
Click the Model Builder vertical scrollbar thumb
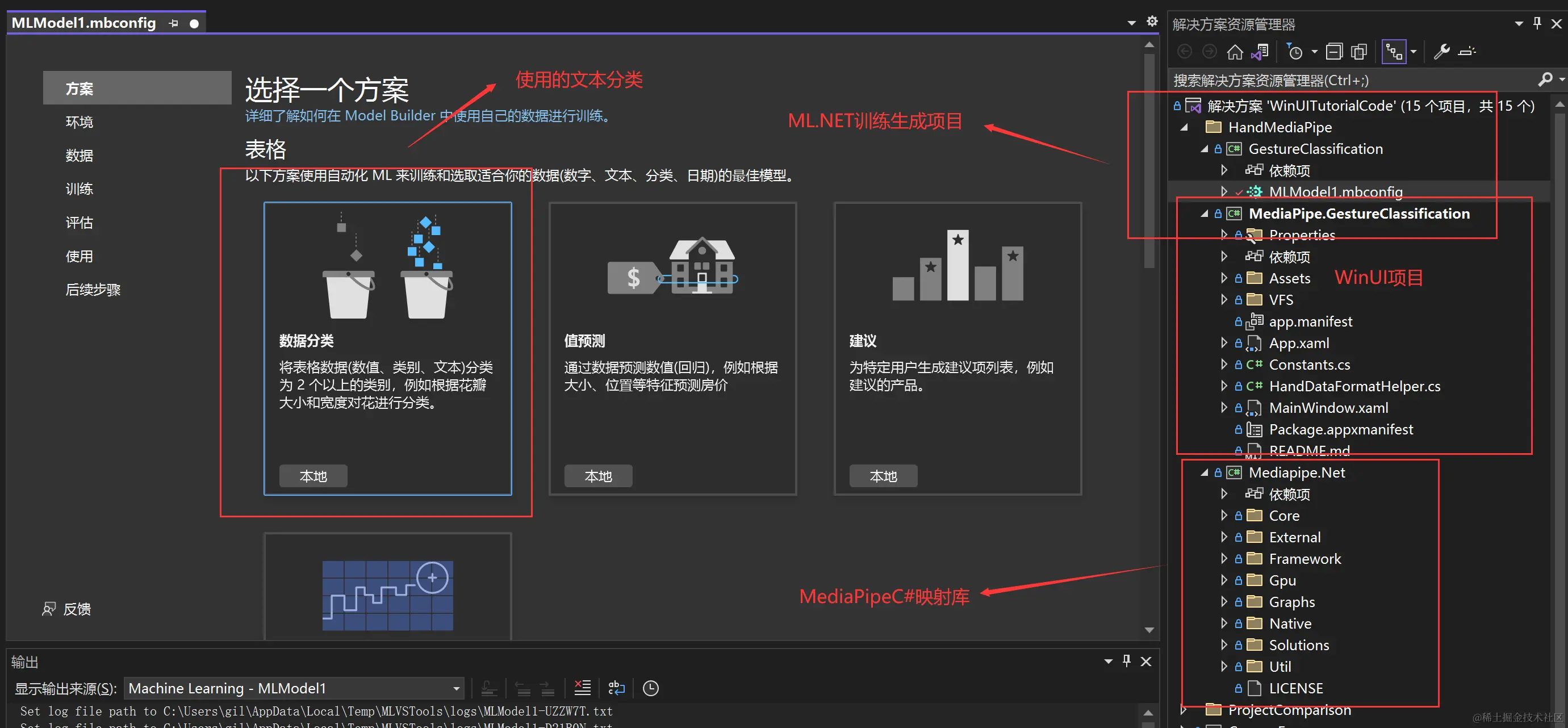1149,161
